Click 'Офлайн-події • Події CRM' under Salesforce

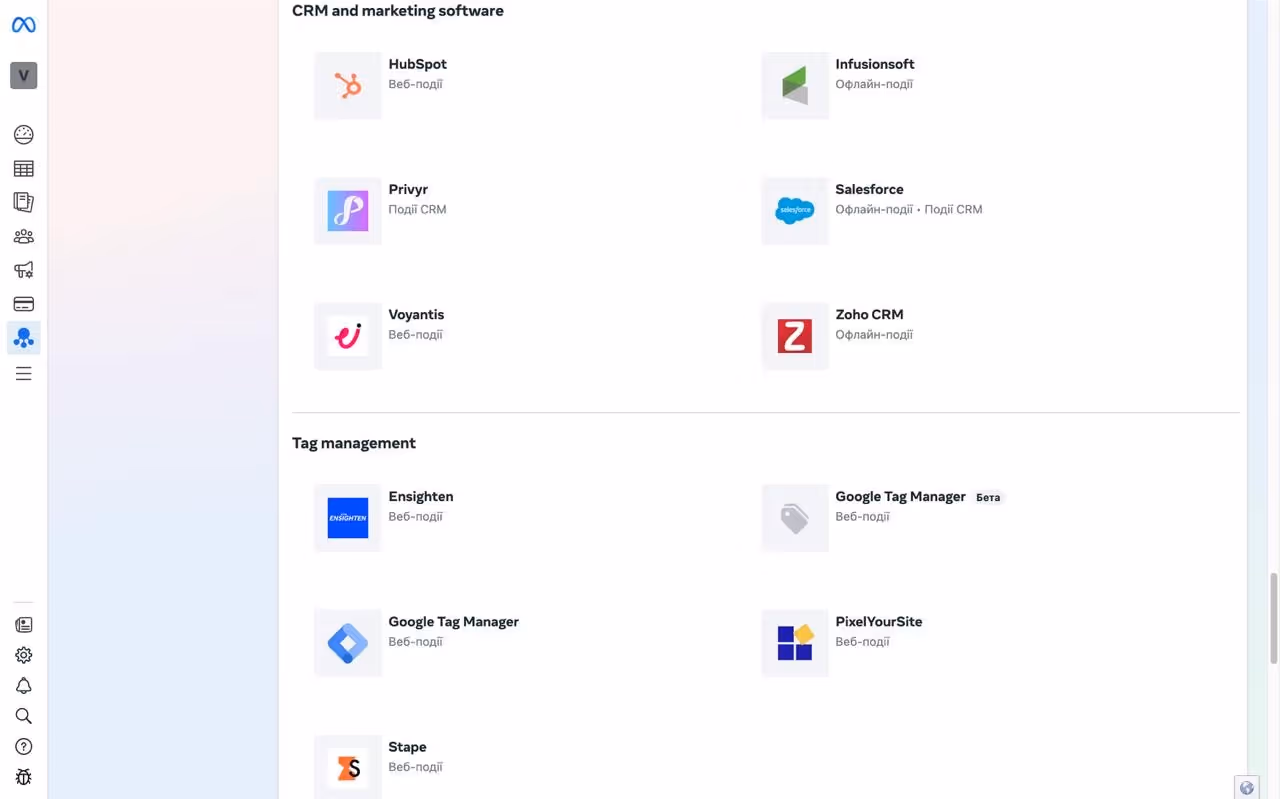[x=909, y=209]
